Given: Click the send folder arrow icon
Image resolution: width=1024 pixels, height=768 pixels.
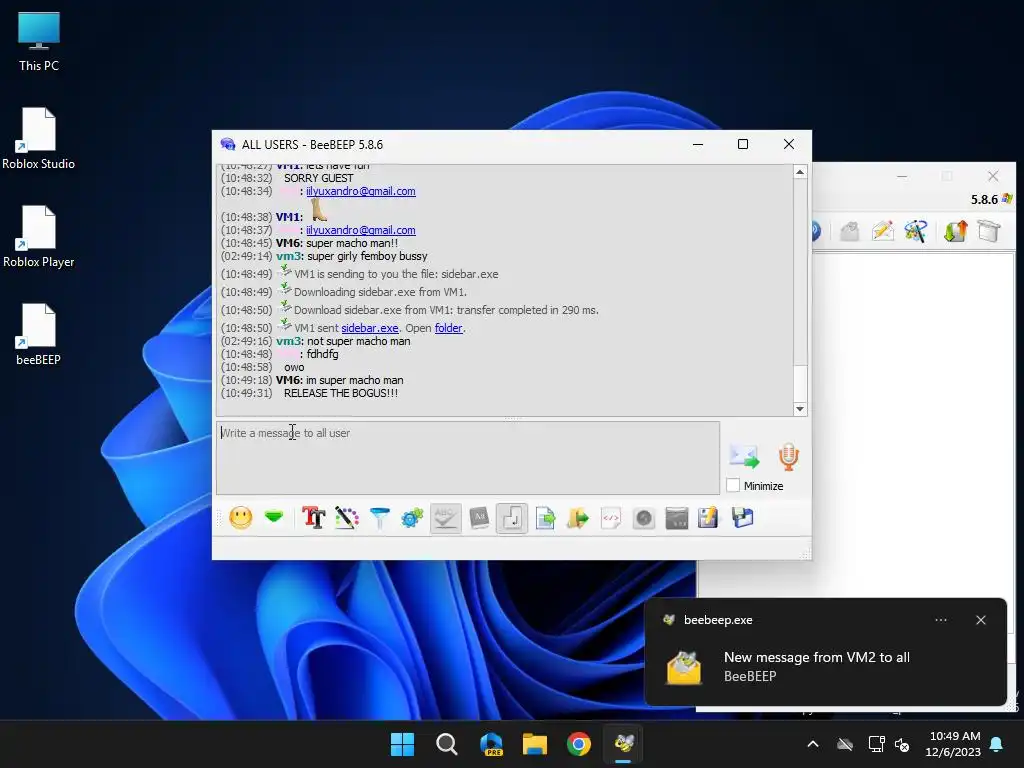Looking at the screenshot, I should (x=577, y=518).
